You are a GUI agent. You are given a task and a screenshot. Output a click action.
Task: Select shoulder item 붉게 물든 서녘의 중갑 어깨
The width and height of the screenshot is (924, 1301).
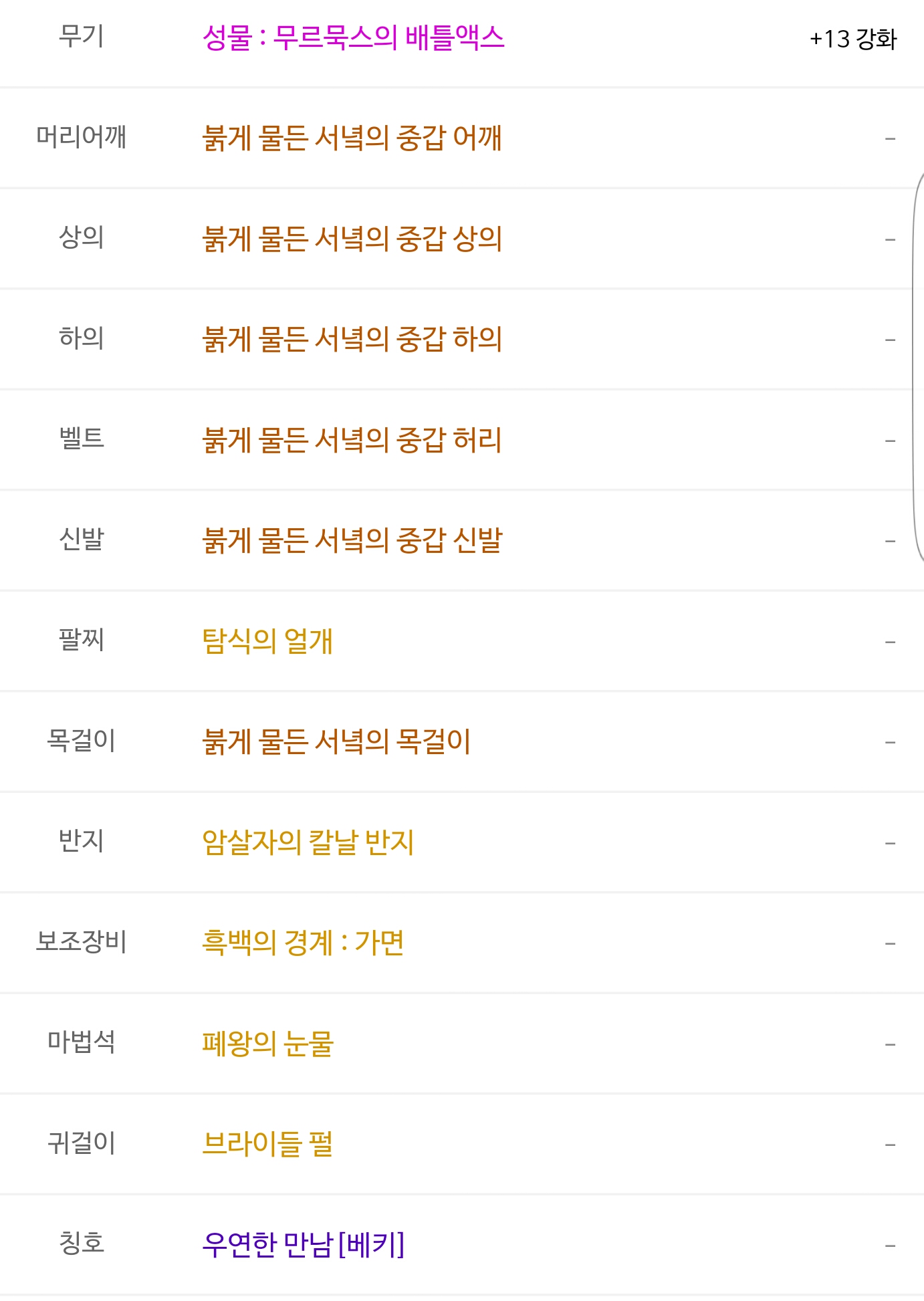click(352, 138)
